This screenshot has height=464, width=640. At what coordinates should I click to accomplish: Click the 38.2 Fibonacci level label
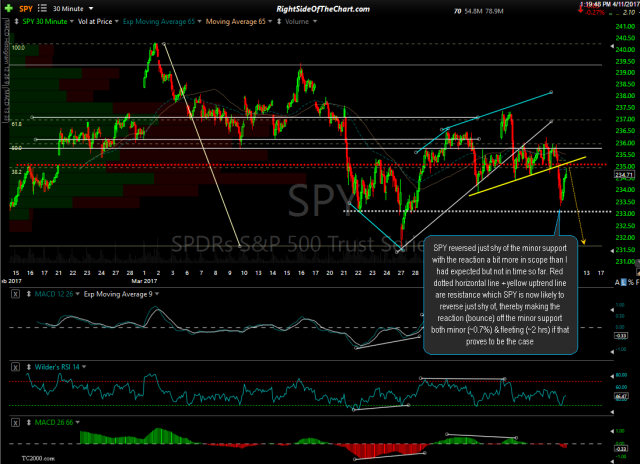(16, 172)
